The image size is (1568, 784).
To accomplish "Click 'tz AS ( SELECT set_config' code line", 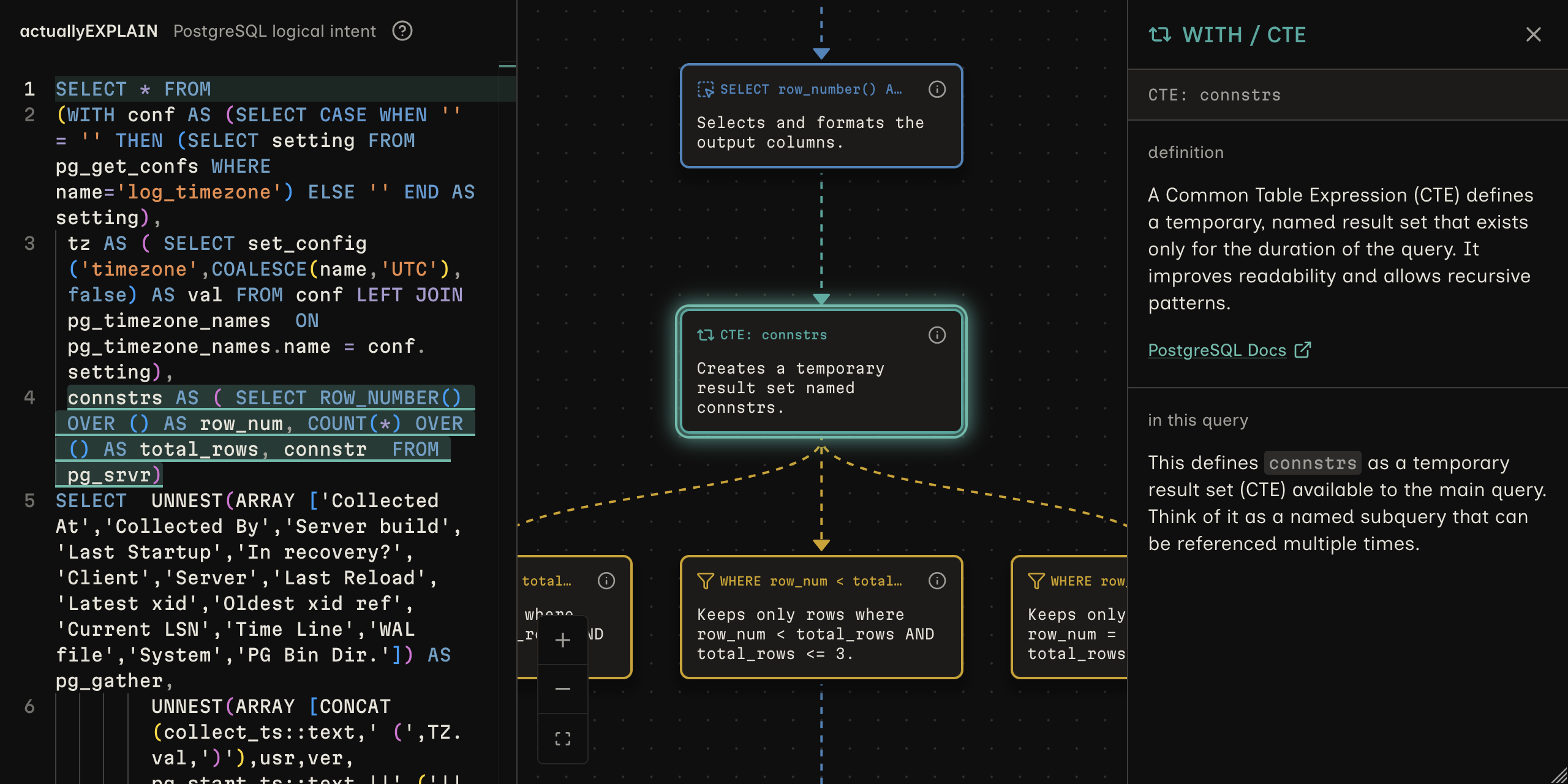I will 217,244.
